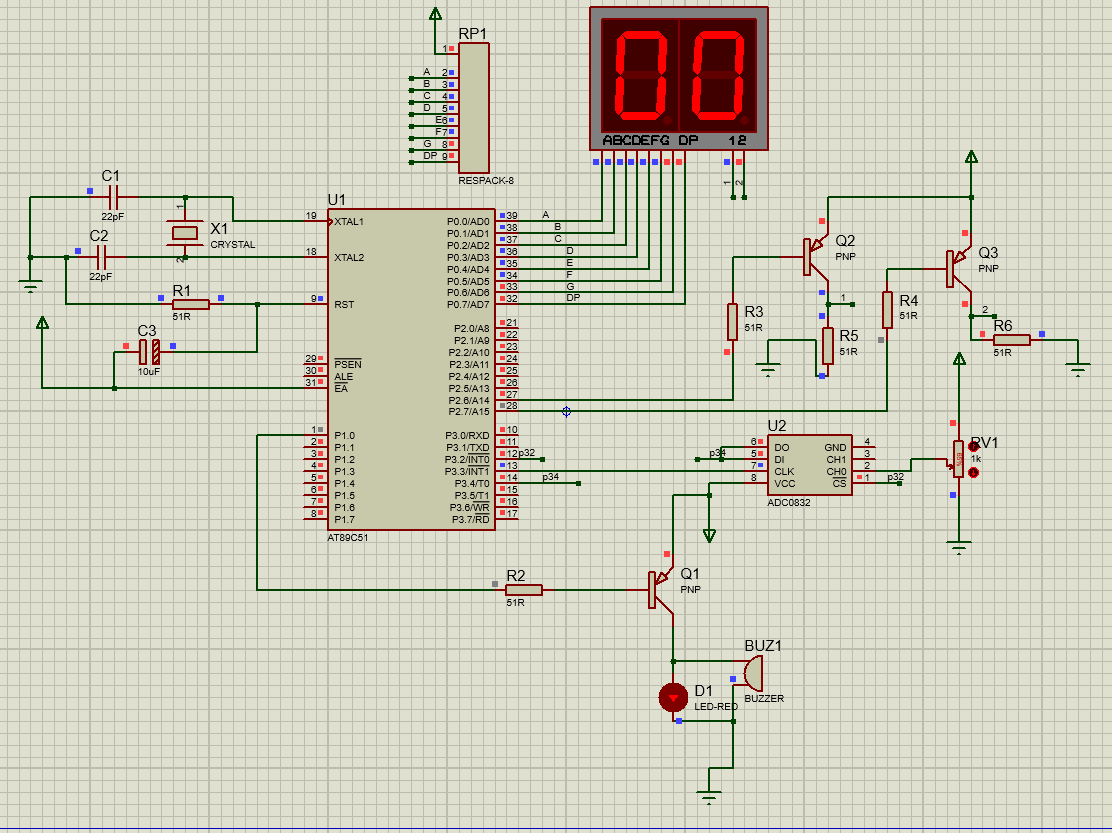
Task: Select power terminal above Q3
Action: (x=972, y=157)
